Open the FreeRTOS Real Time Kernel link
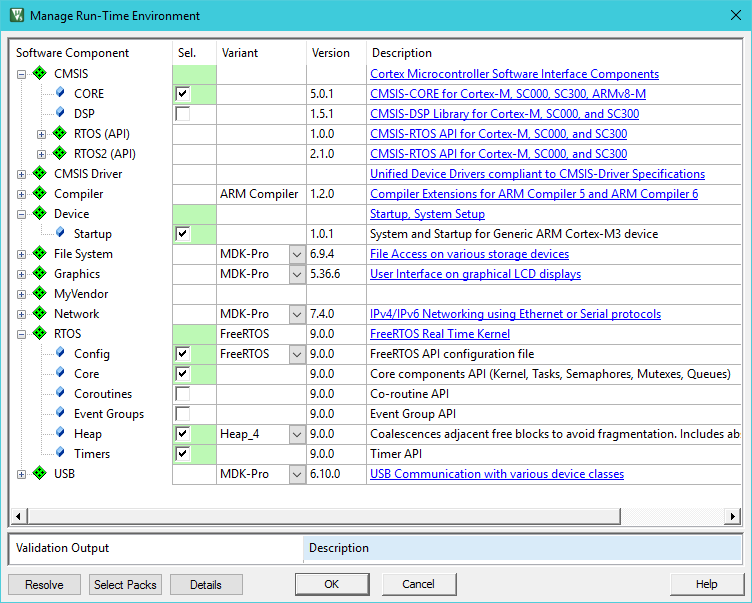Image resolution: width=752 pixels, height=603 pixels. (x=440, y=334)
